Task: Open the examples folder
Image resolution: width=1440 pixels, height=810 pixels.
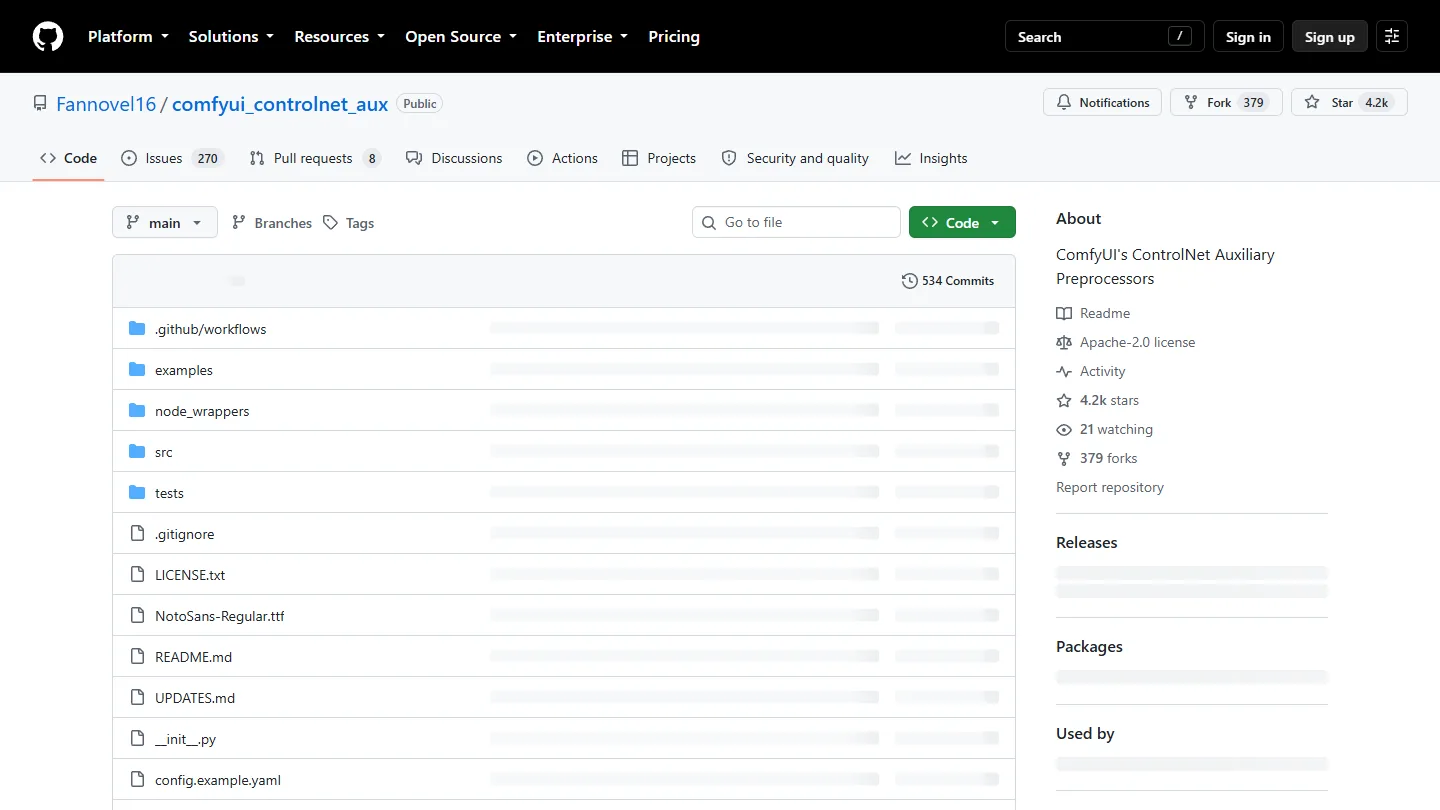Action: [184, 370]
